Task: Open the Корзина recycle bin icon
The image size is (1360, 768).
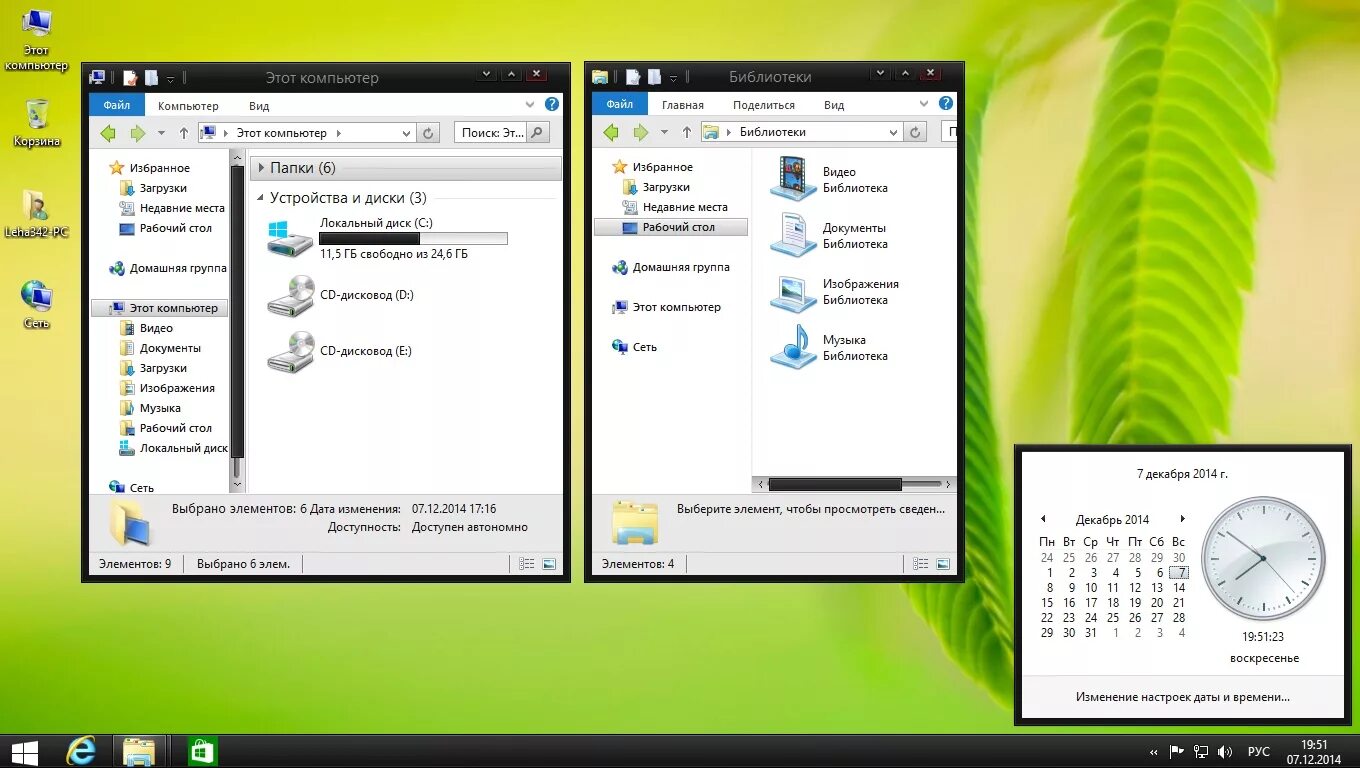Action: [x=37, y=123]
